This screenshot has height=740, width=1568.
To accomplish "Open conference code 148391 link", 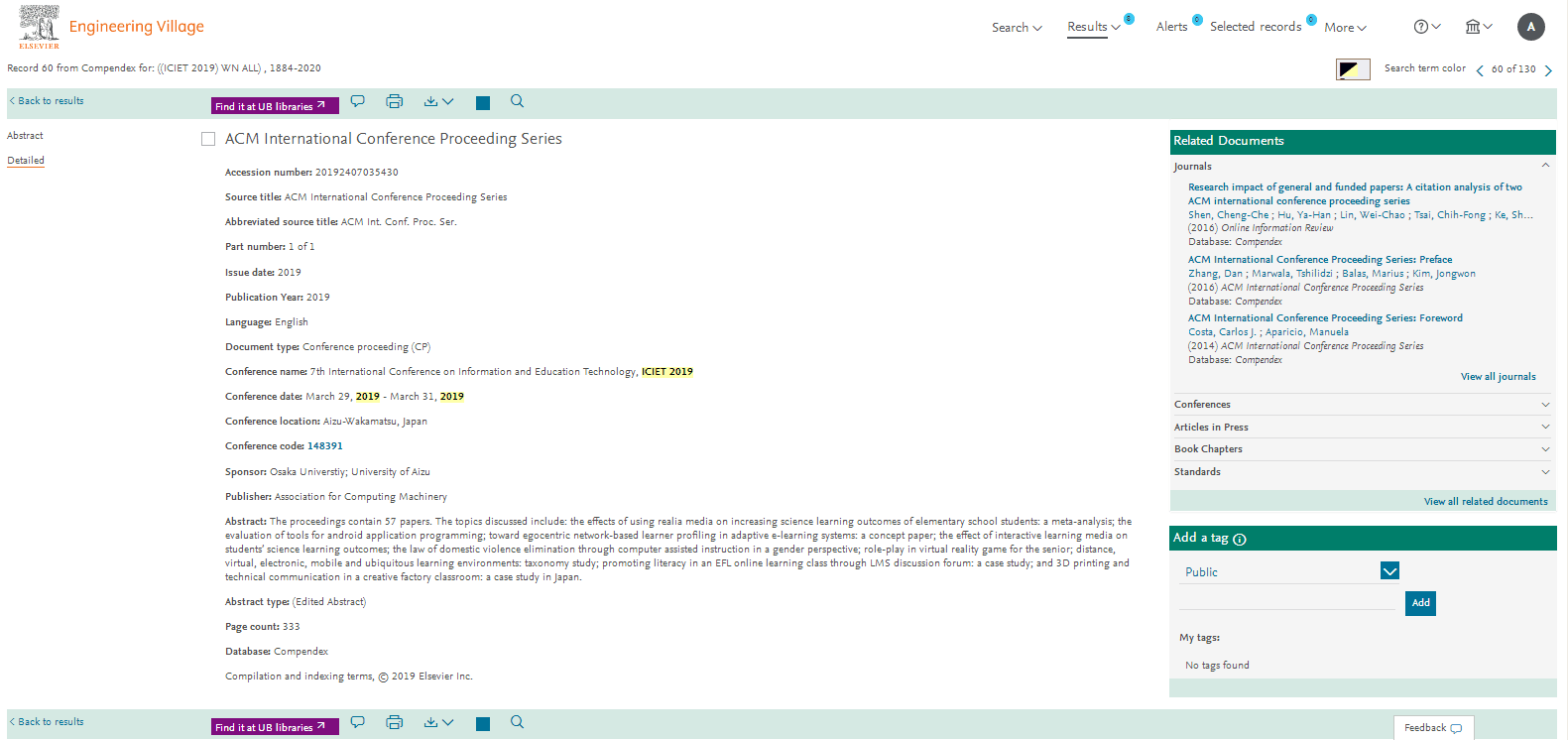I will 324,446.
